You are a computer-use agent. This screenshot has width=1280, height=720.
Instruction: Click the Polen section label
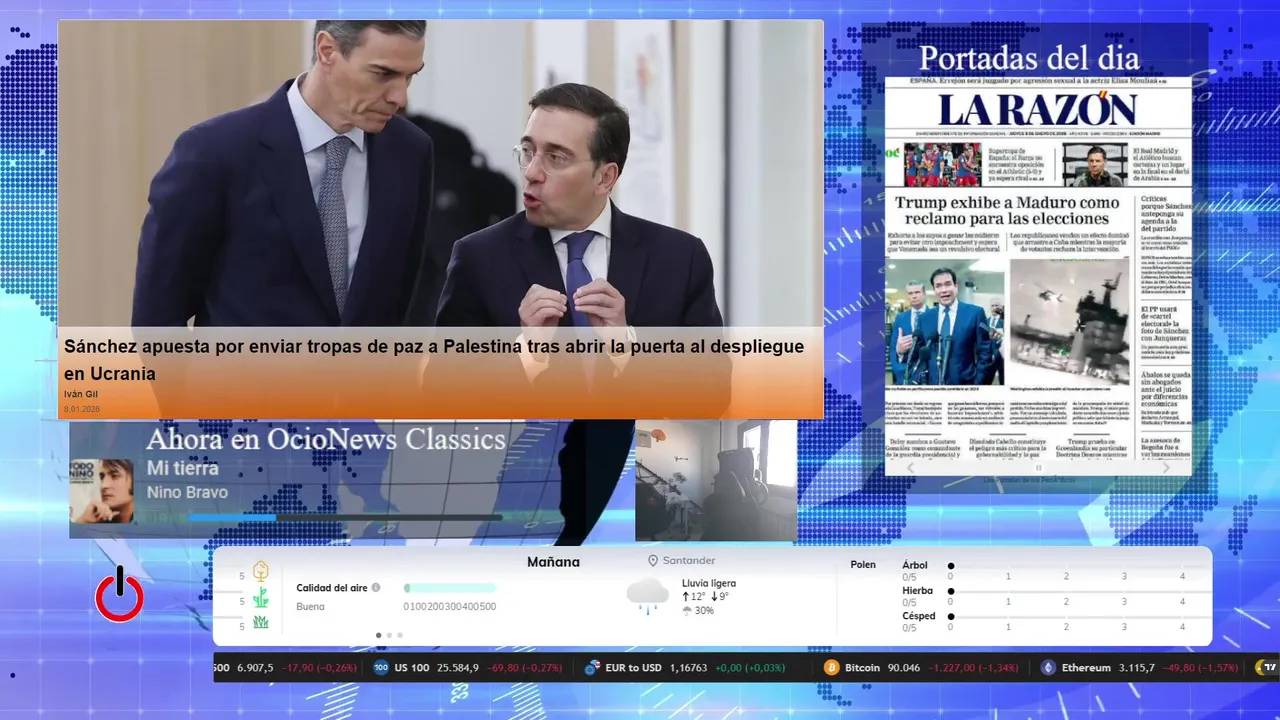tap(863, 565)
